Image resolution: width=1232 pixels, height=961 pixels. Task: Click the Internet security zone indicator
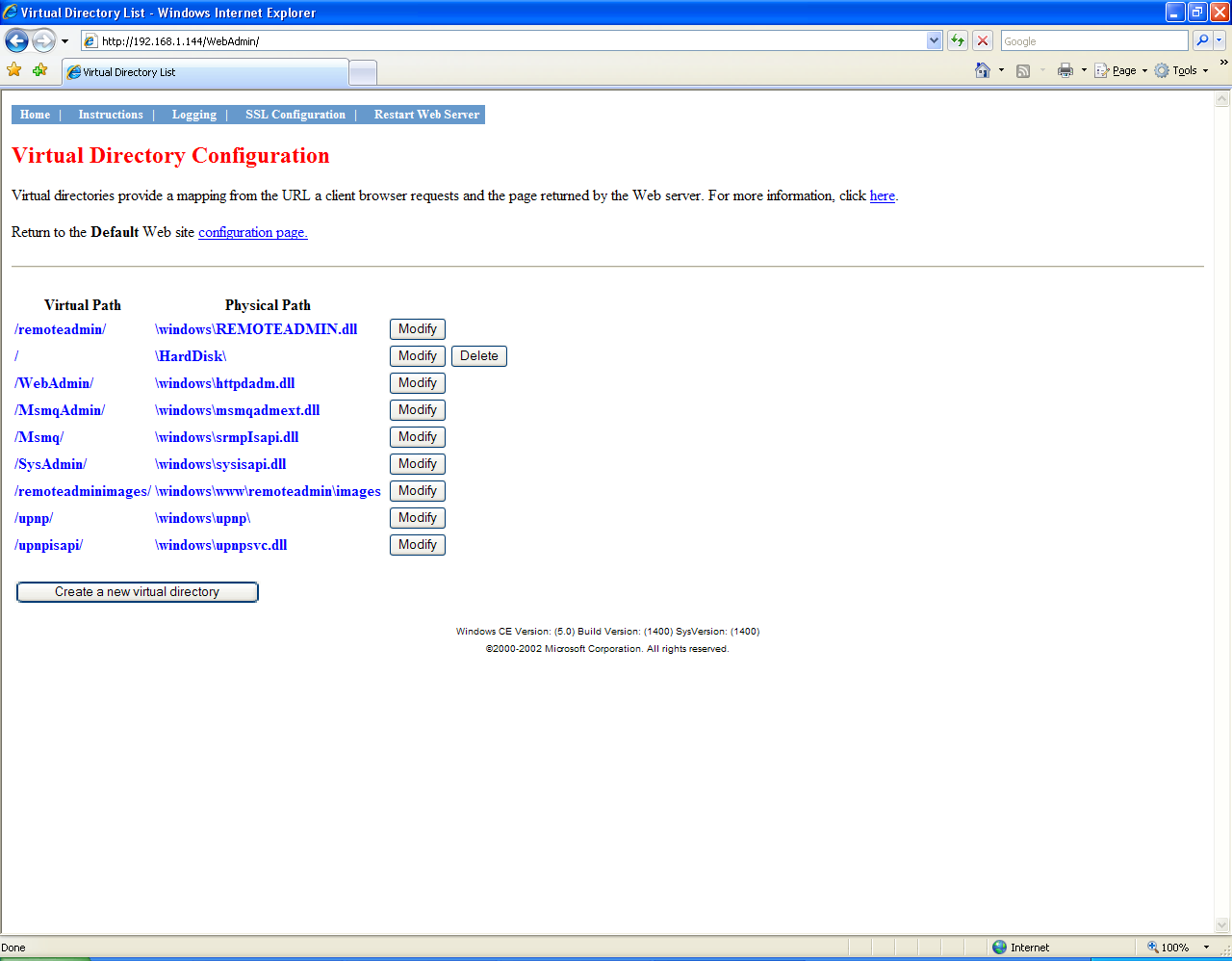pos(1020,948)
